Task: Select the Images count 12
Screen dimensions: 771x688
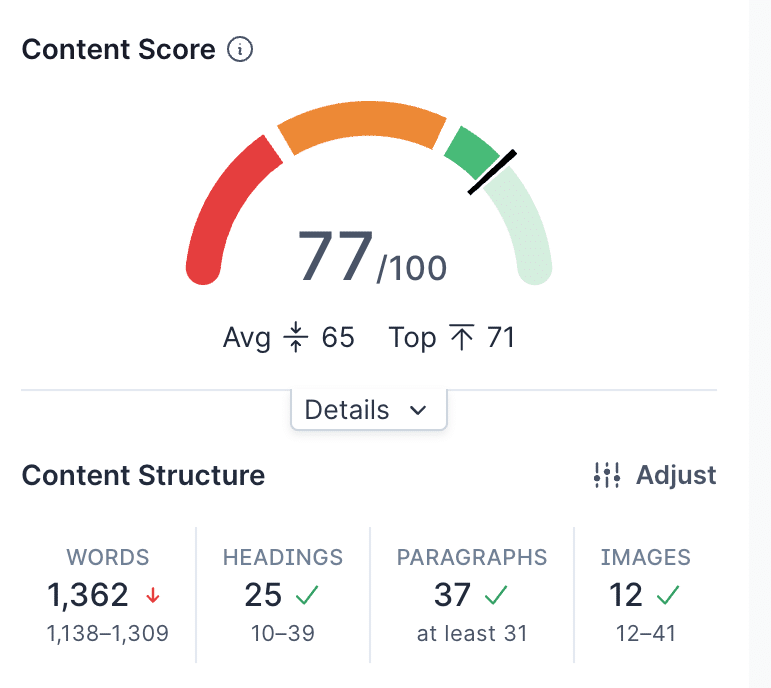Action: coord(625,595)
